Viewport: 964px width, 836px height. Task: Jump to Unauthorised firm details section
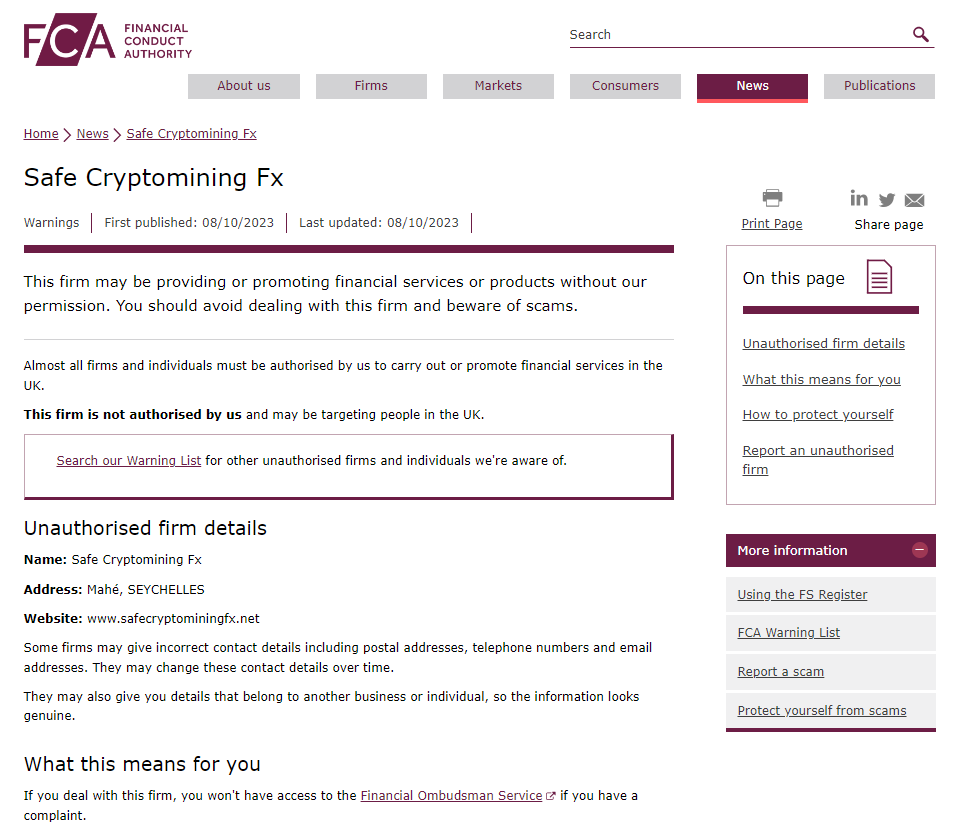(x=823, y=344)
